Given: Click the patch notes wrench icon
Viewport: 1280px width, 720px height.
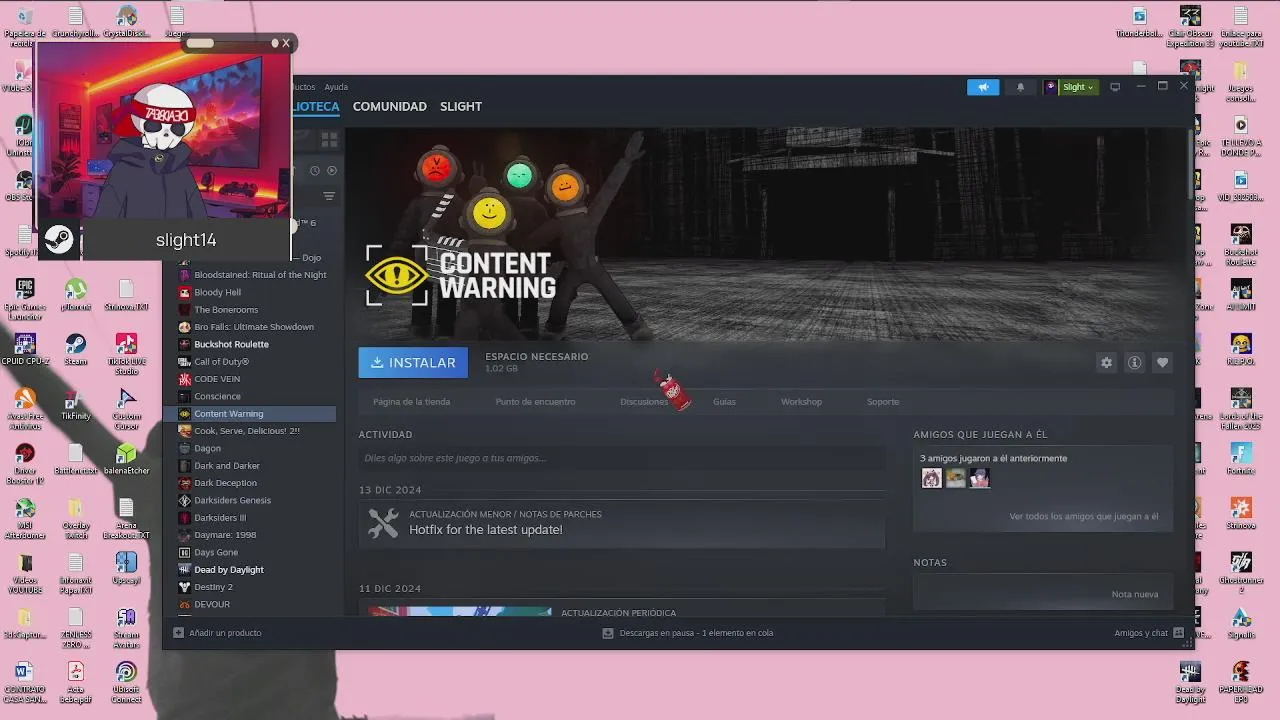Looking at the screenshot, I should tap(383, 523).
